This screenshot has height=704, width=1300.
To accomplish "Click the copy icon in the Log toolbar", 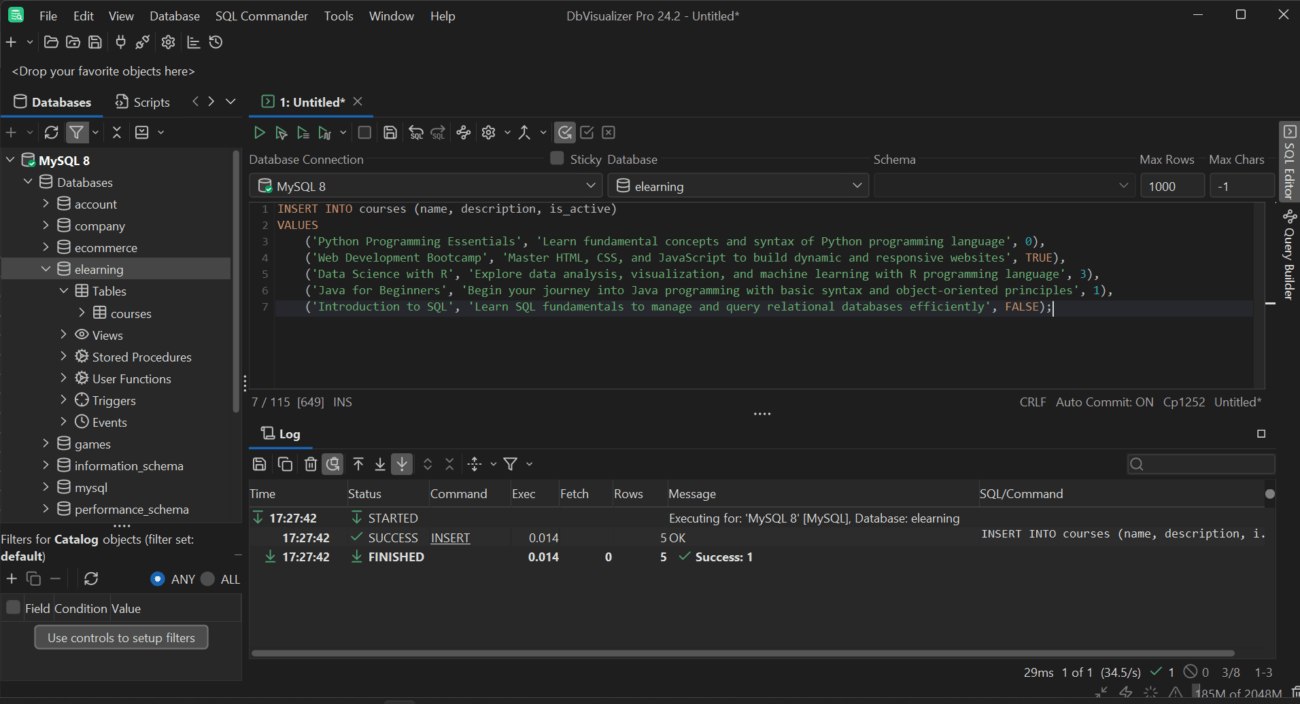I will point(285,464).
